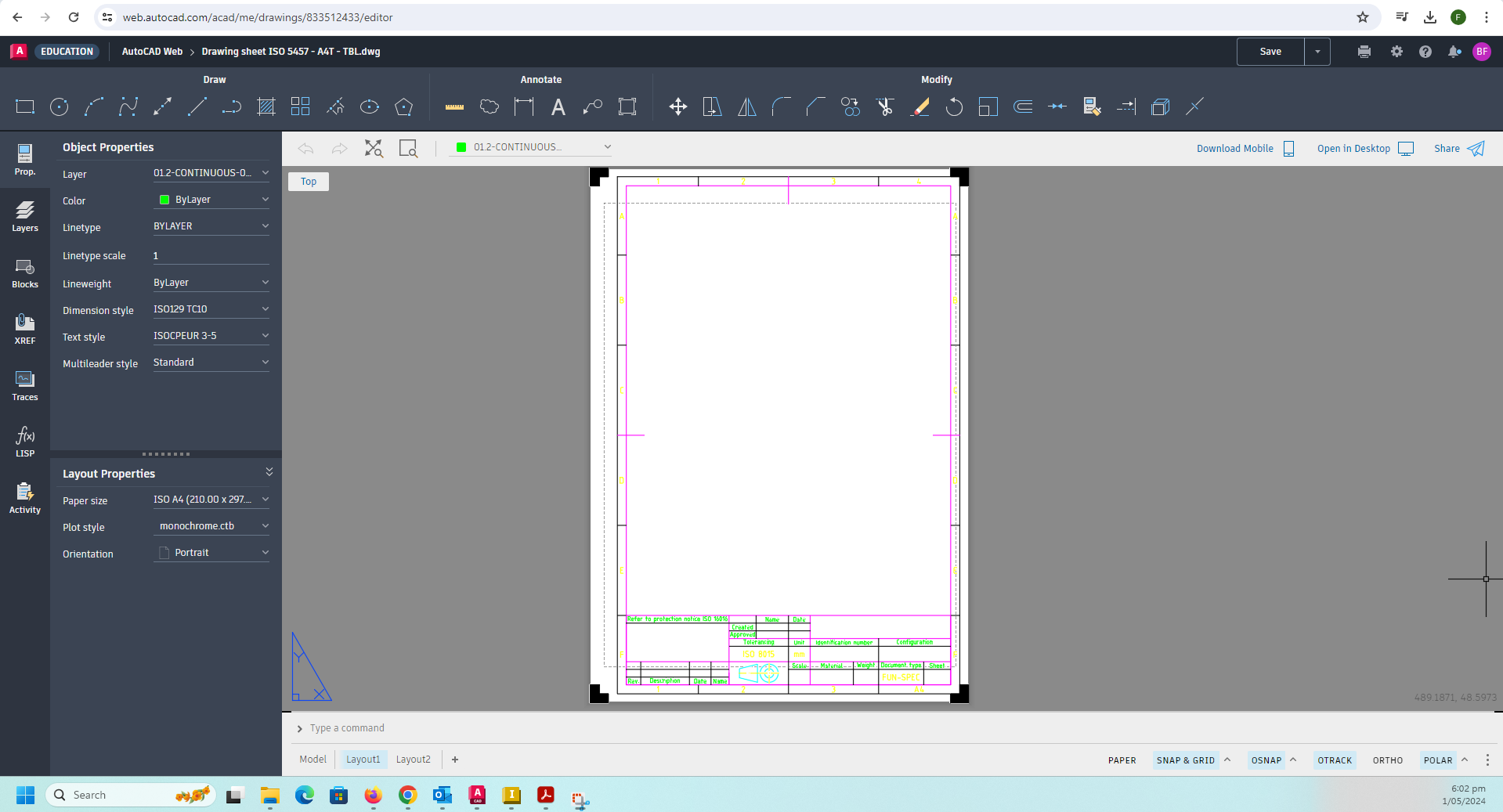Viewport: 1503px width, 812px height.
Task: Switch to the Model tab
Action: (x=313, y=760)
